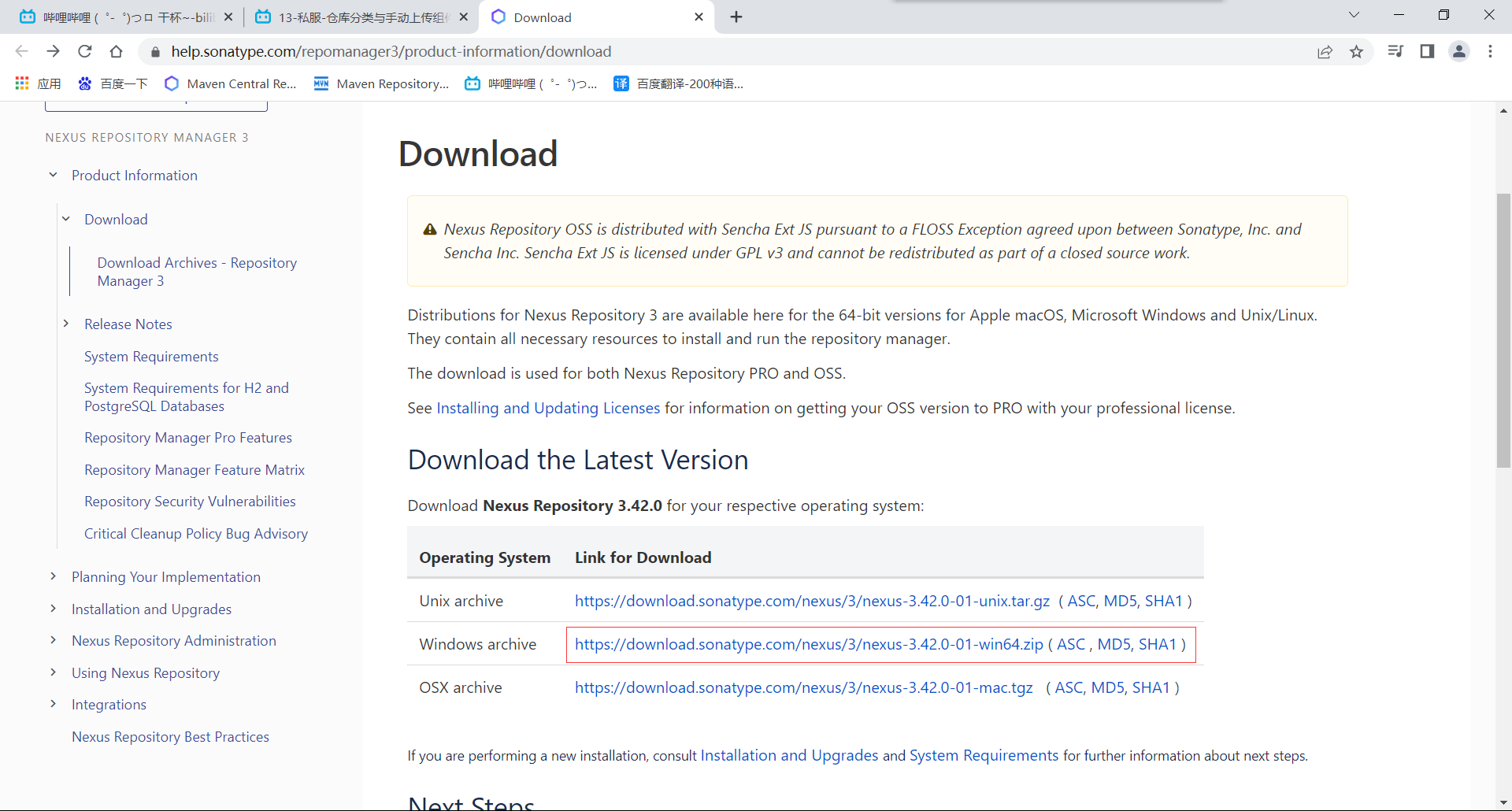The width and height of the screenshot is (1512, 811).
Task: Expand Installation and Upgrades sidebar section
Action: 53,609
